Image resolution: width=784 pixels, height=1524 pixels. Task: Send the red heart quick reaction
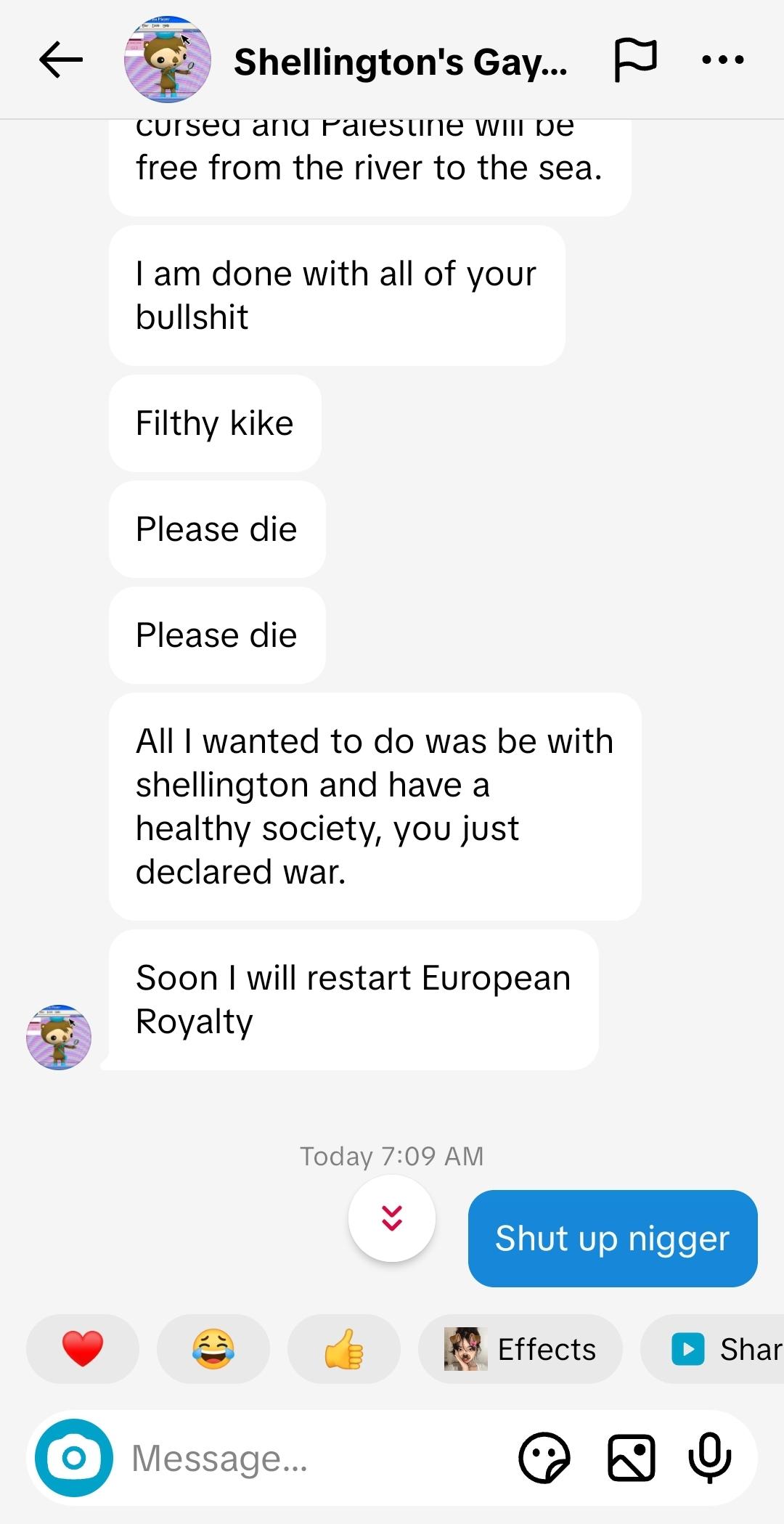point(83,1348)
